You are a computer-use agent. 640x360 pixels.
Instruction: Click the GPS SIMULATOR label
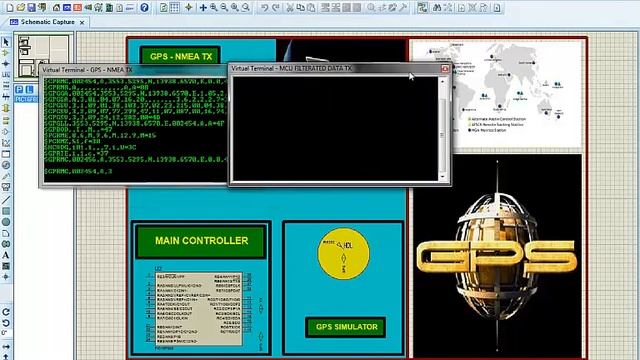click(x=346, y=327)
